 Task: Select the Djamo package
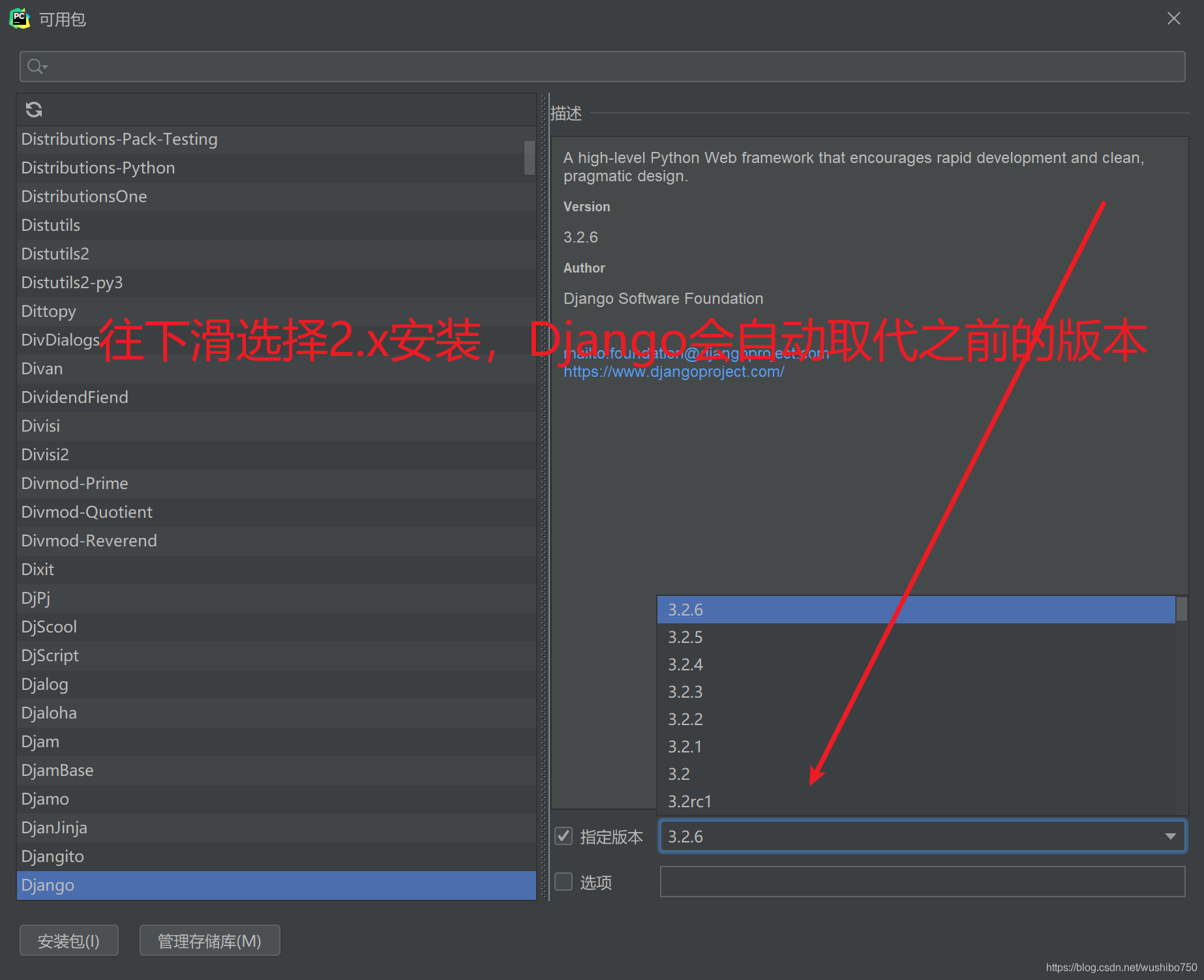point(277,799)
